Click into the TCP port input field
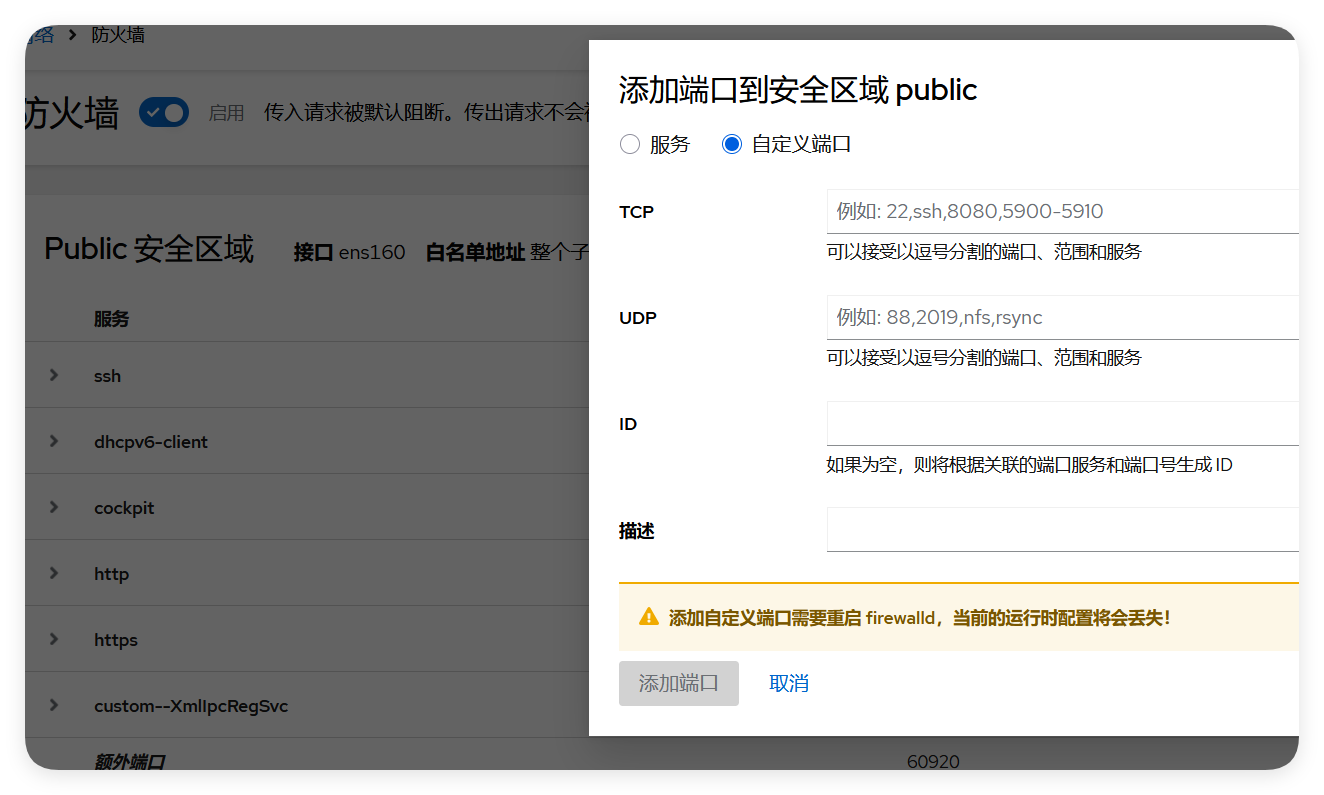1324x795 pixels. pyautogui.click(x=1000, y=211)
